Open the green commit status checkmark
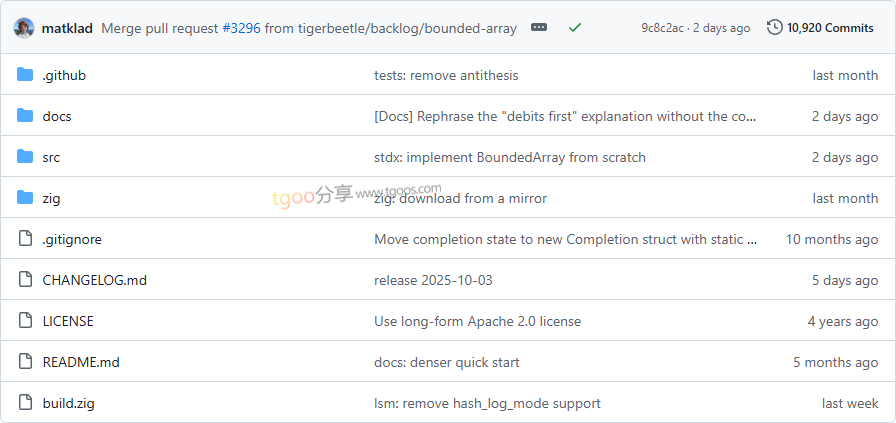 click(x=575, y=28)
